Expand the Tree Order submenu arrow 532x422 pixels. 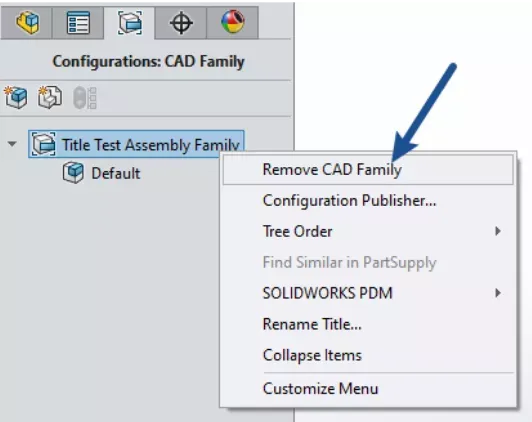pyautogui.click(x=498, y=231)
